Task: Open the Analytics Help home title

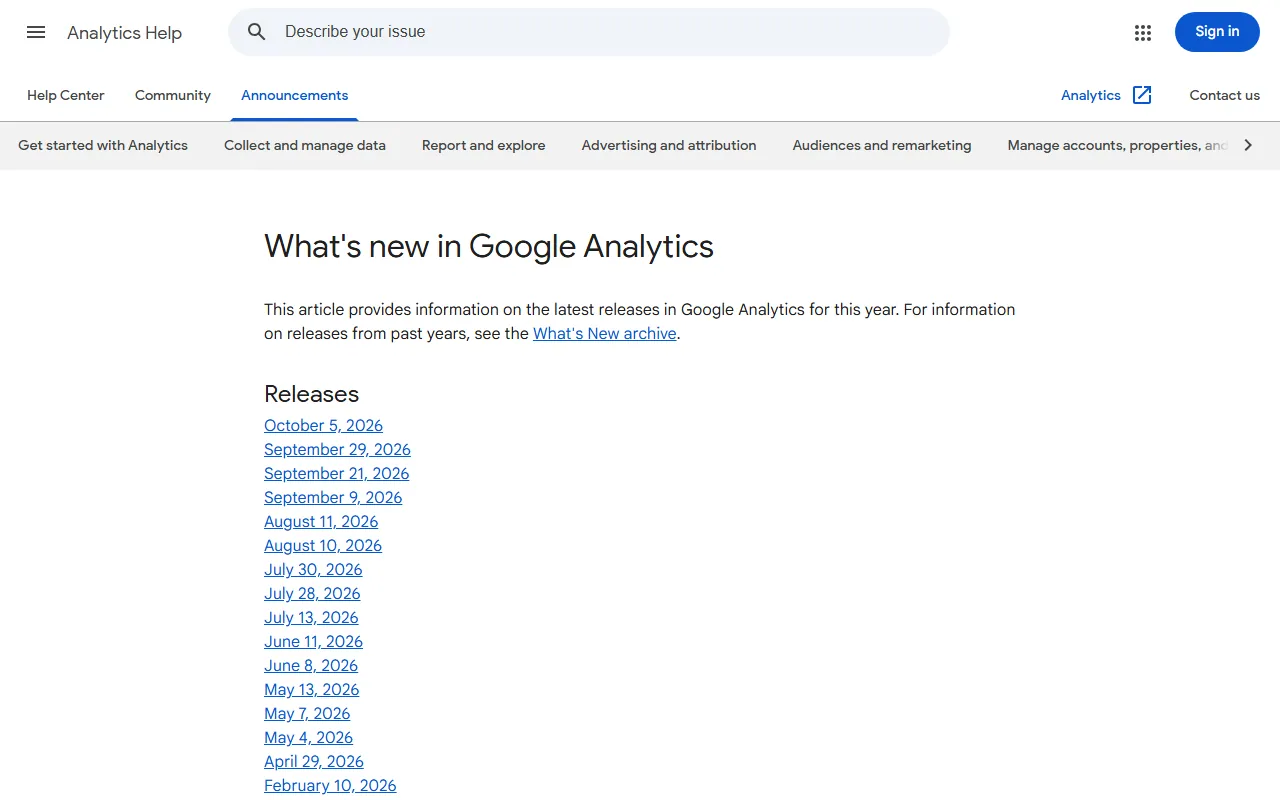Action: coord(124,32)
